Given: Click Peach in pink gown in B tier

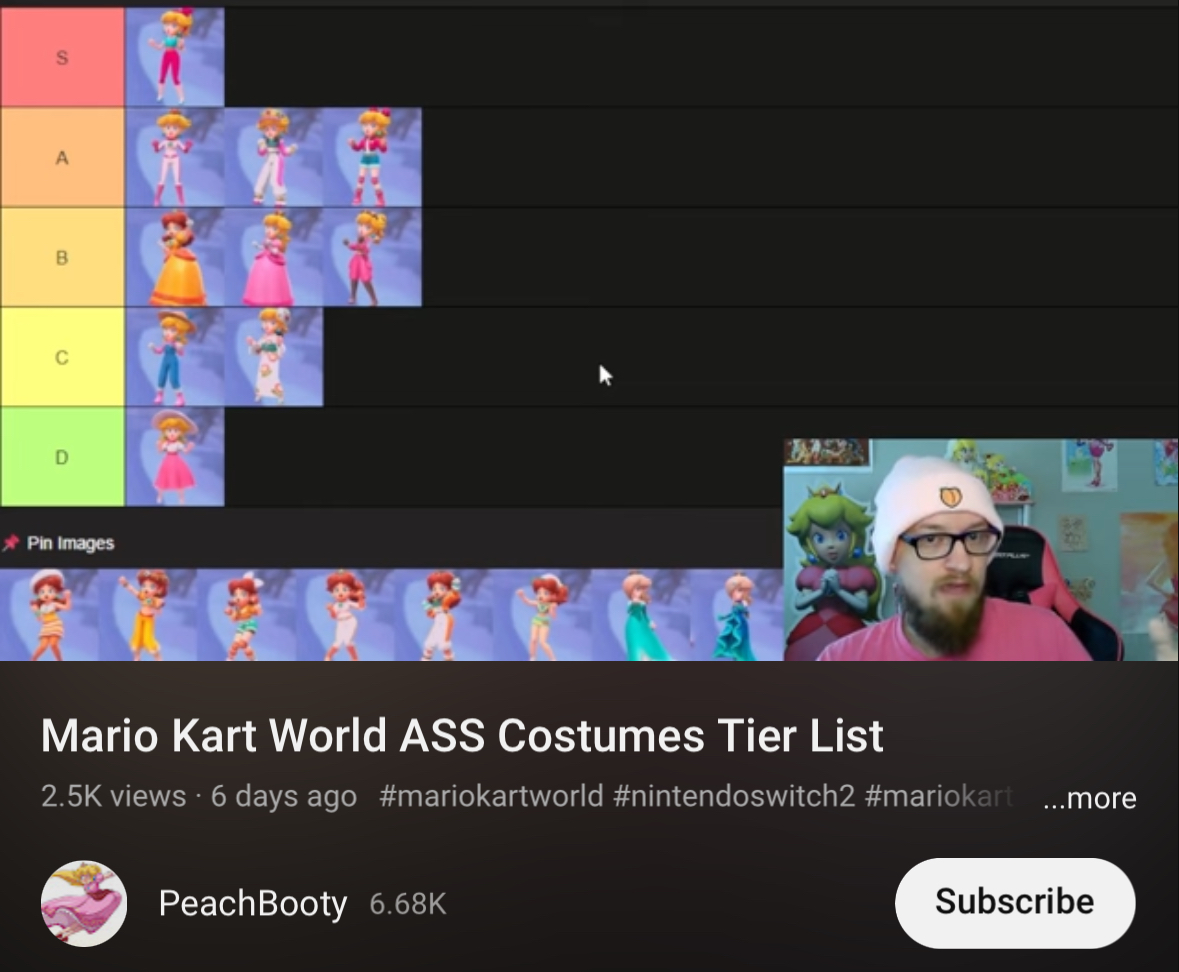Looking at the screenshot, I should pyautogui.click(x=274, y=257).
